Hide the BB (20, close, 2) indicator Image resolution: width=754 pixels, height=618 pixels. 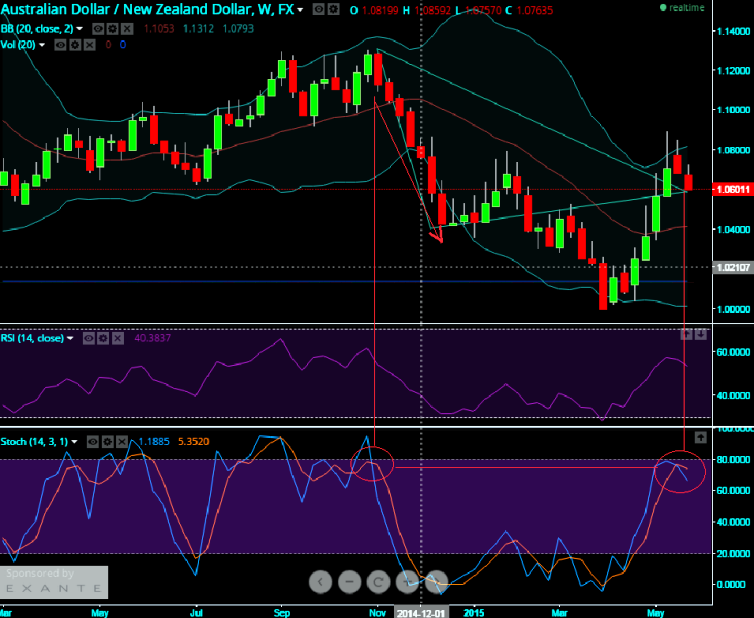tap(98, 29)
